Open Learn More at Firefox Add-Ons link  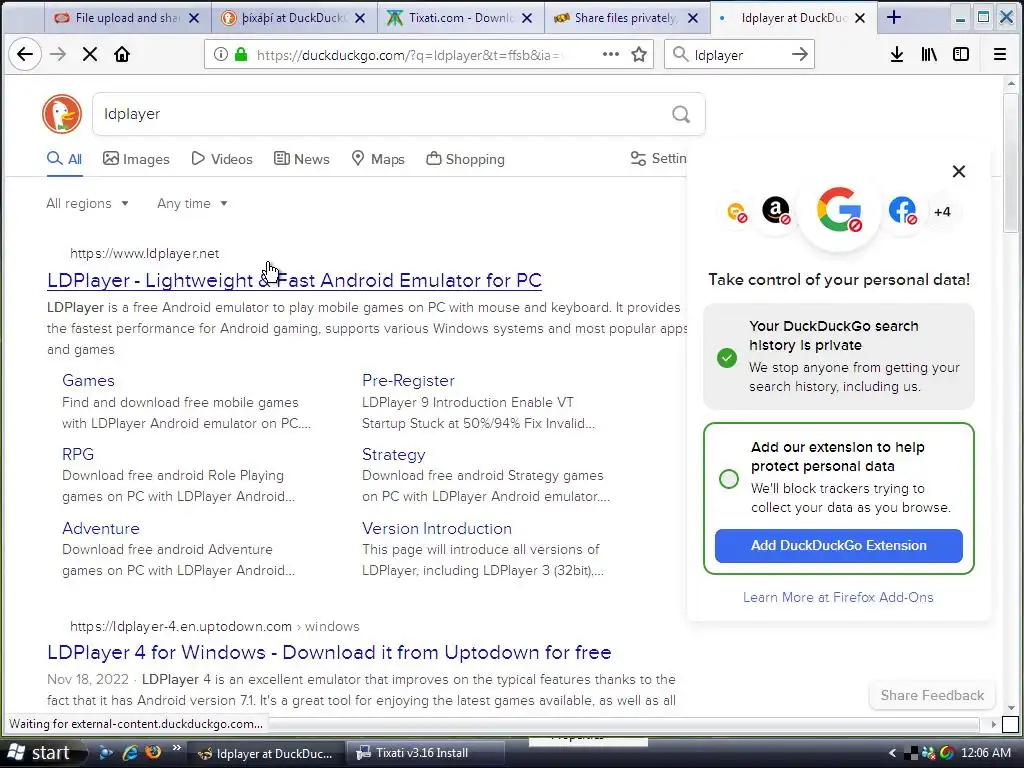click(x=838, y=597)
